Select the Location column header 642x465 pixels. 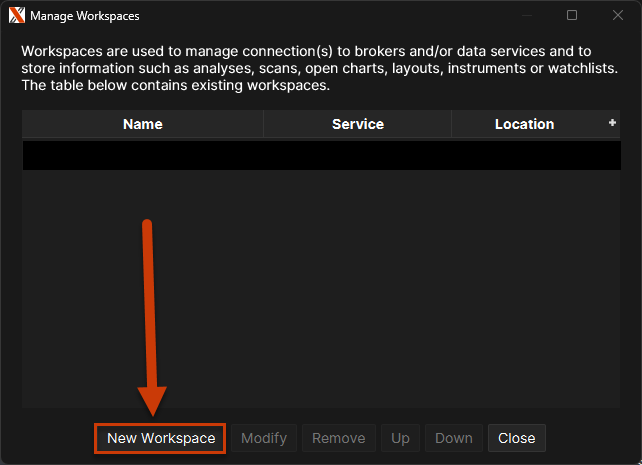(x=524, y=124)
